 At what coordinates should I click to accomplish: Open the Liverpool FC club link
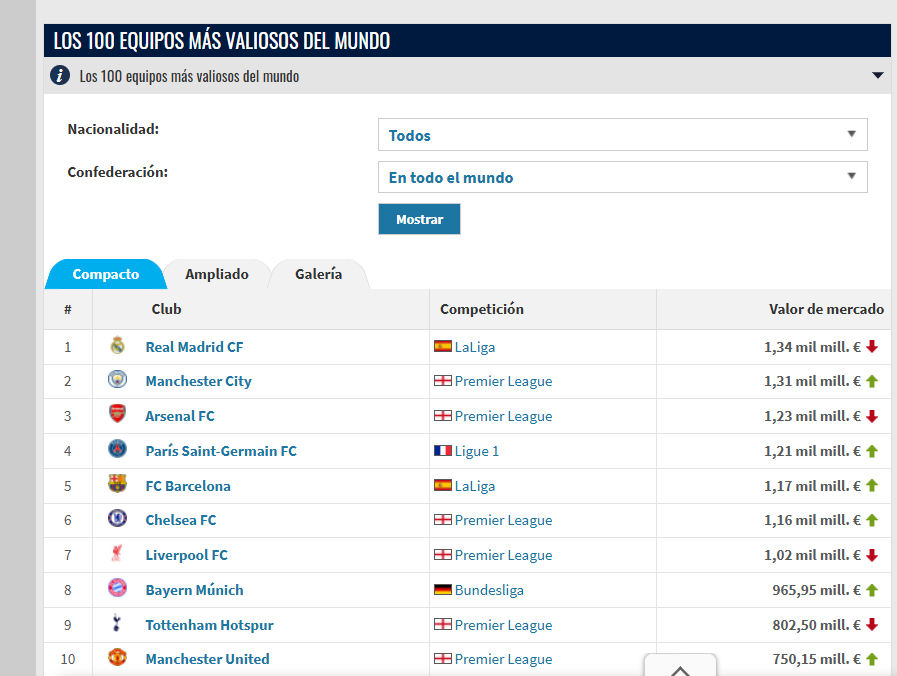pos(186,555)
